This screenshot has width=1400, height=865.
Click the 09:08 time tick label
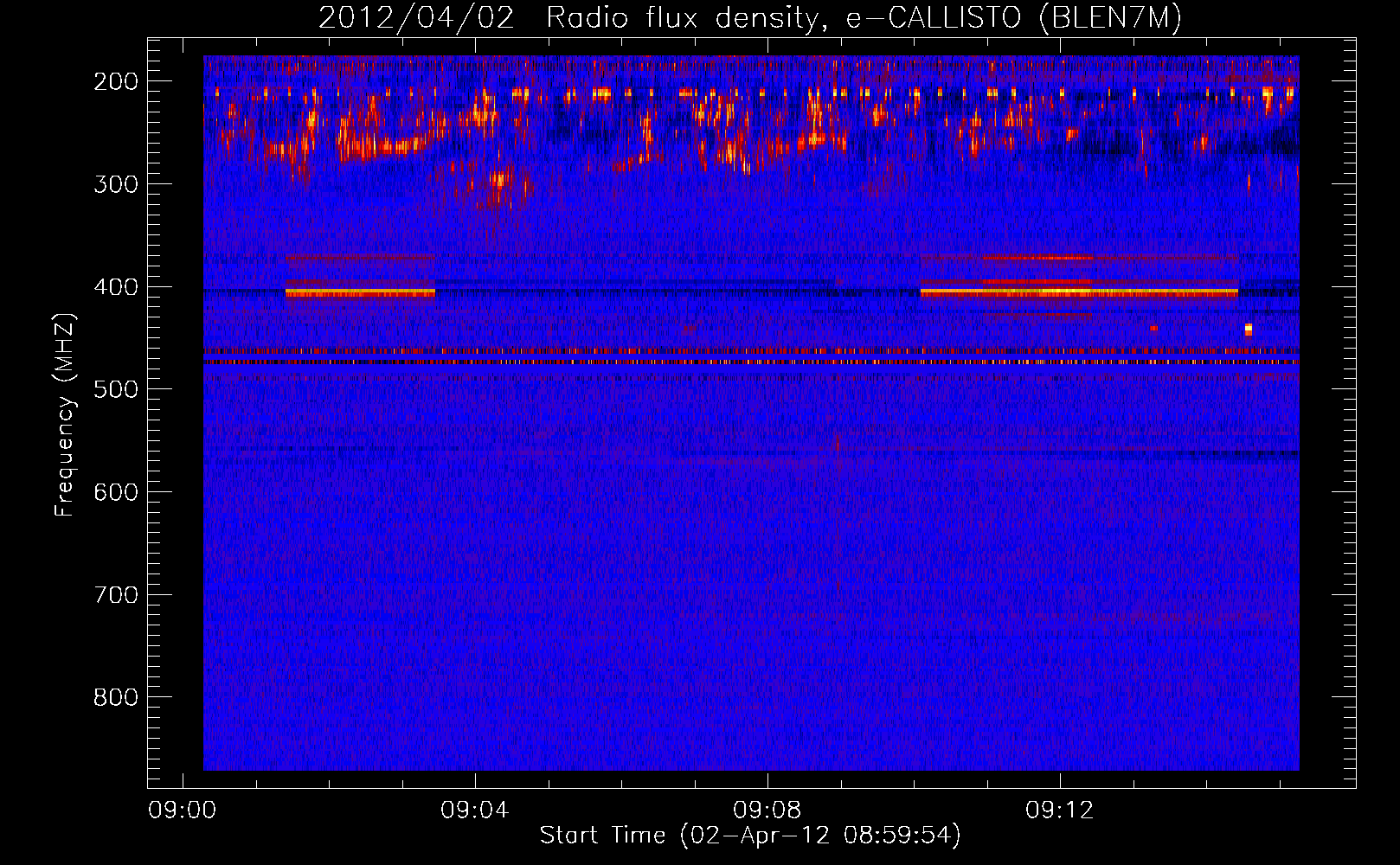pos(767,811)
